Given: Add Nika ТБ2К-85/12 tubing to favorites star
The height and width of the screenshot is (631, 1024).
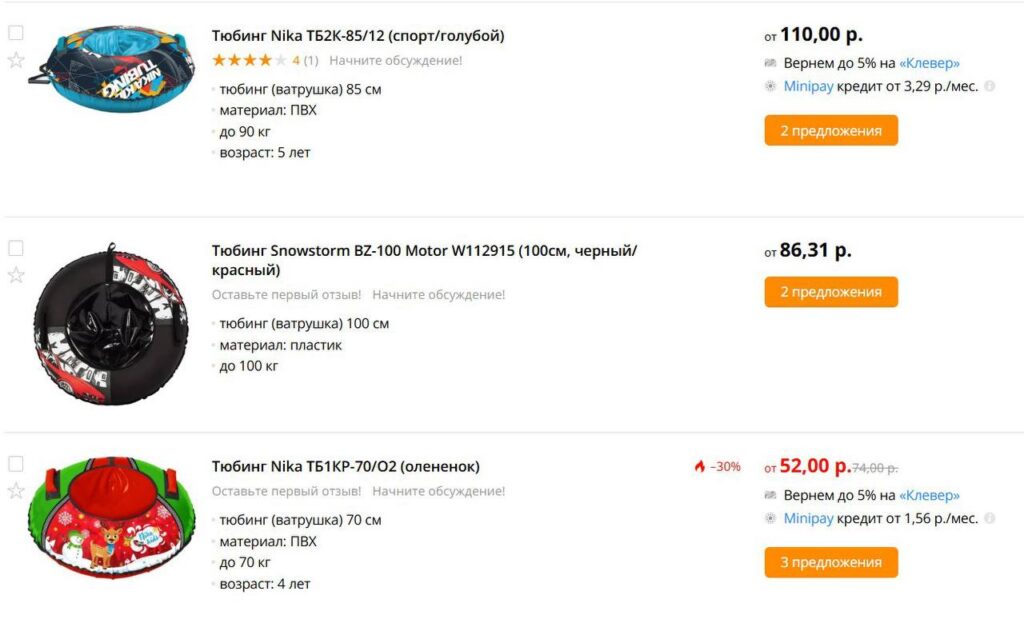Looking at the screenshot, I should [16, 60].
